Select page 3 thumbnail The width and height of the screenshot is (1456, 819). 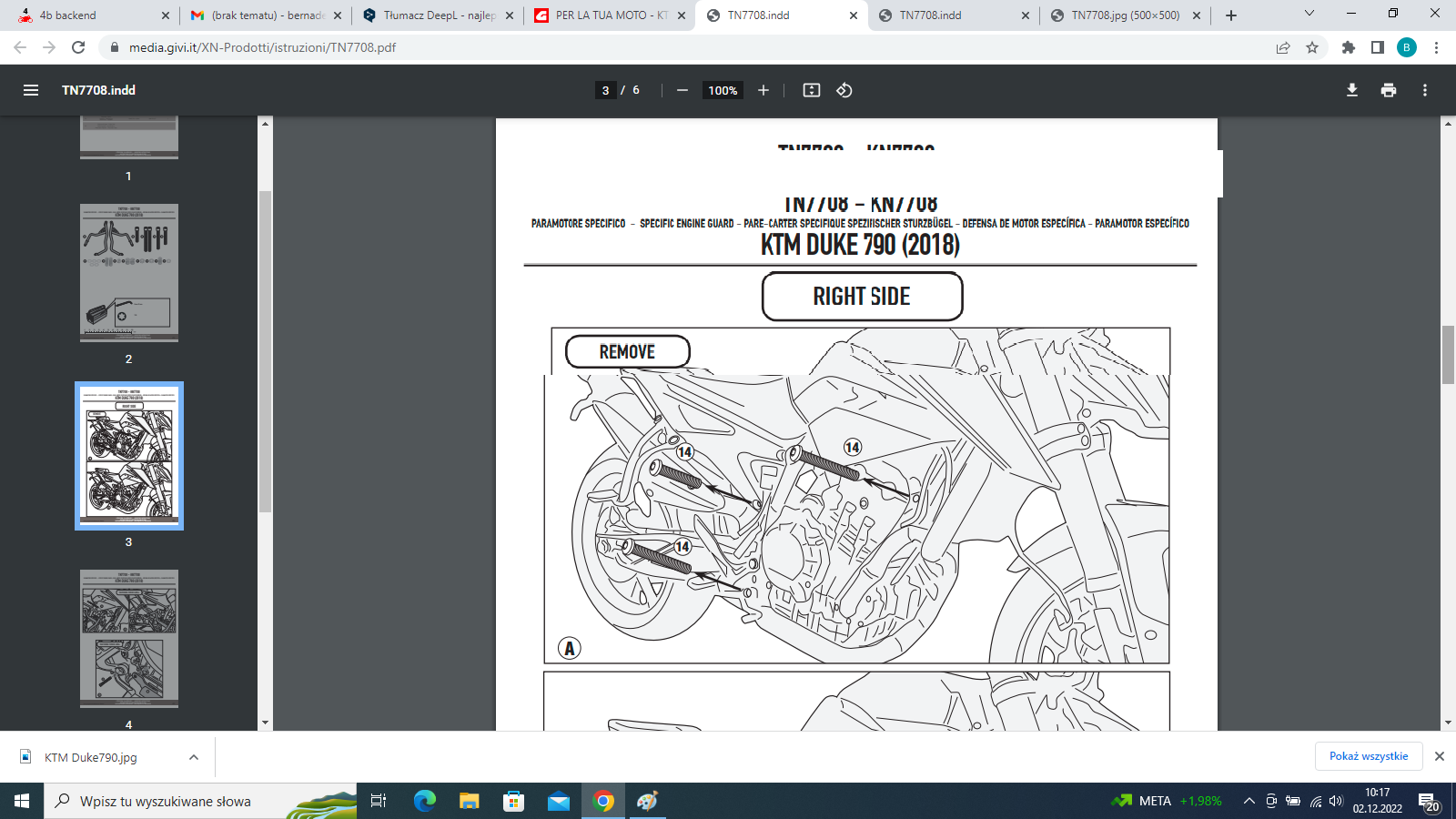coord(129,456)
